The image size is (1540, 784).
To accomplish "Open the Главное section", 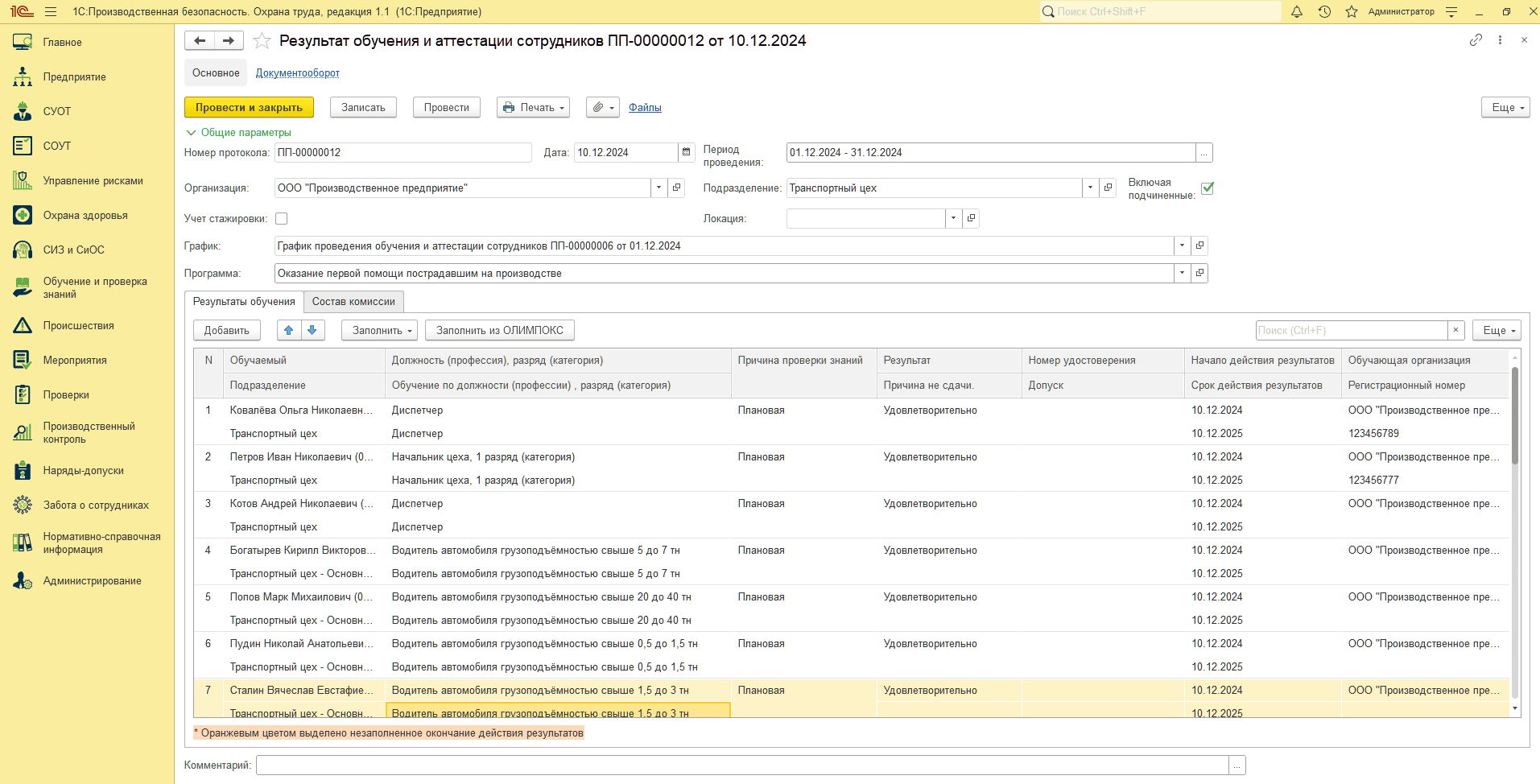I will click(62, 42).
